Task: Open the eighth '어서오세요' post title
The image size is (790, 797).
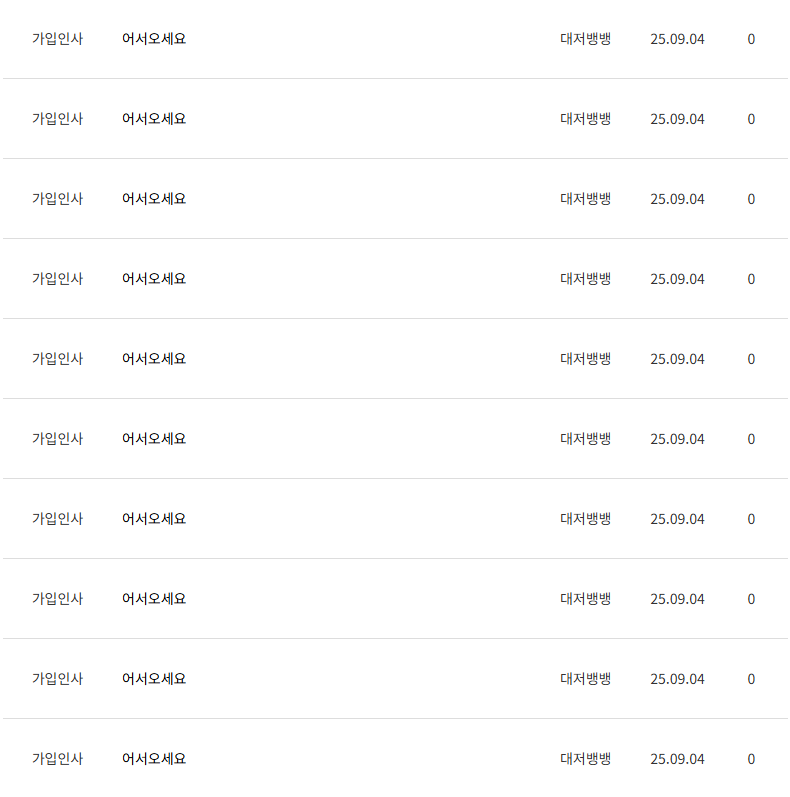Action: [x=154, y=599]
